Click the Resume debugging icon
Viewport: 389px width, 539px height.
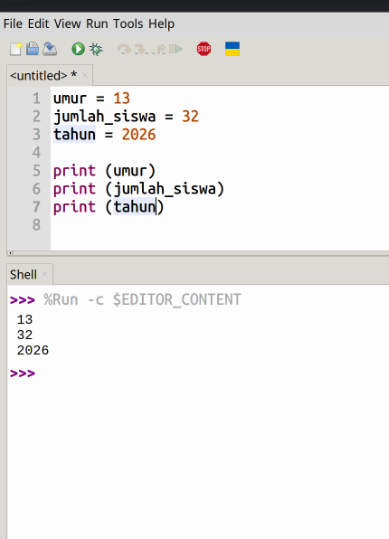click(x=176, y=49)
